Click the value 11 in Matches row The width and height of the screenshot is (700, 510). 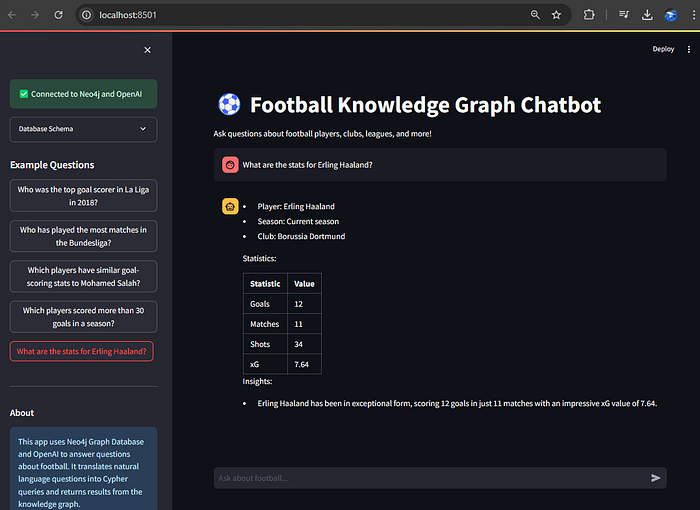coord(298,324)
